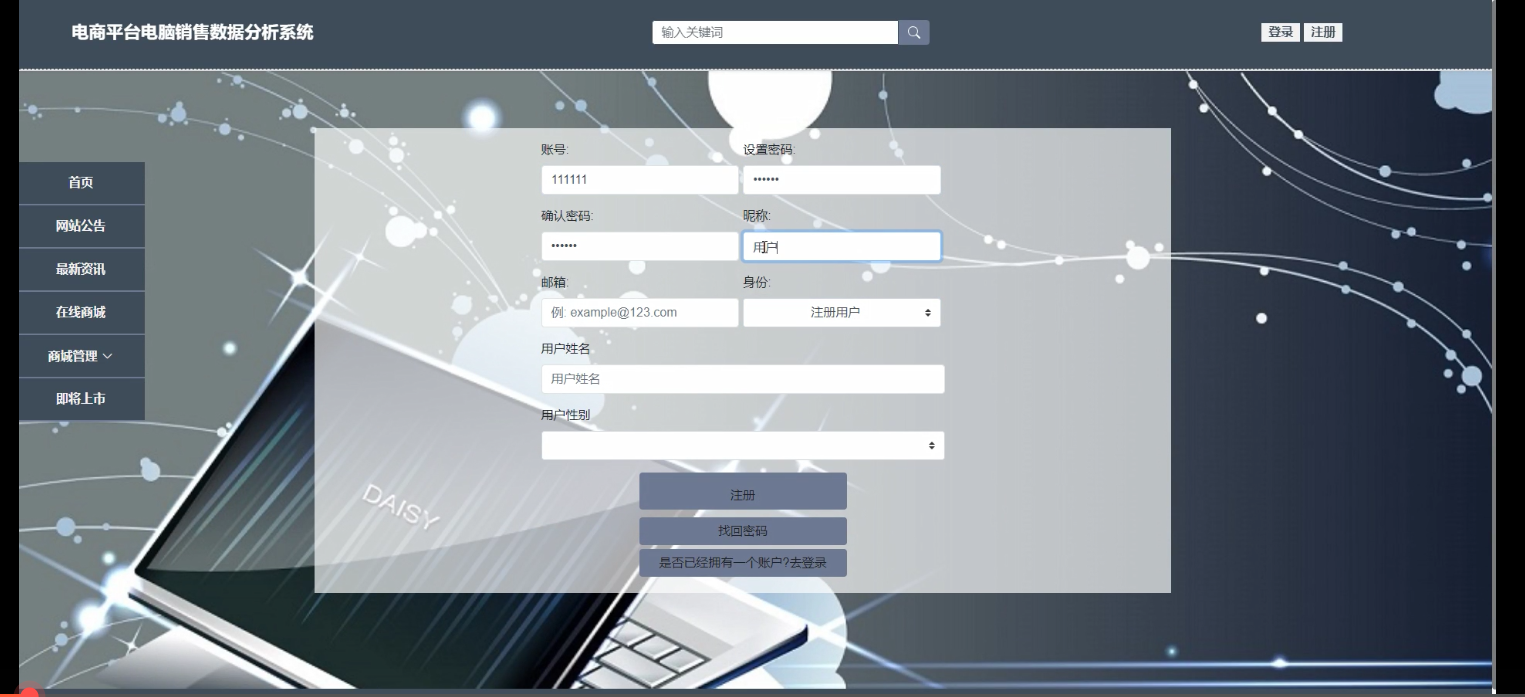The height and width of the screenshot is (697, 1525).
Task: Expand the 商城管理 sidebar menu
Action: [81, 356]
